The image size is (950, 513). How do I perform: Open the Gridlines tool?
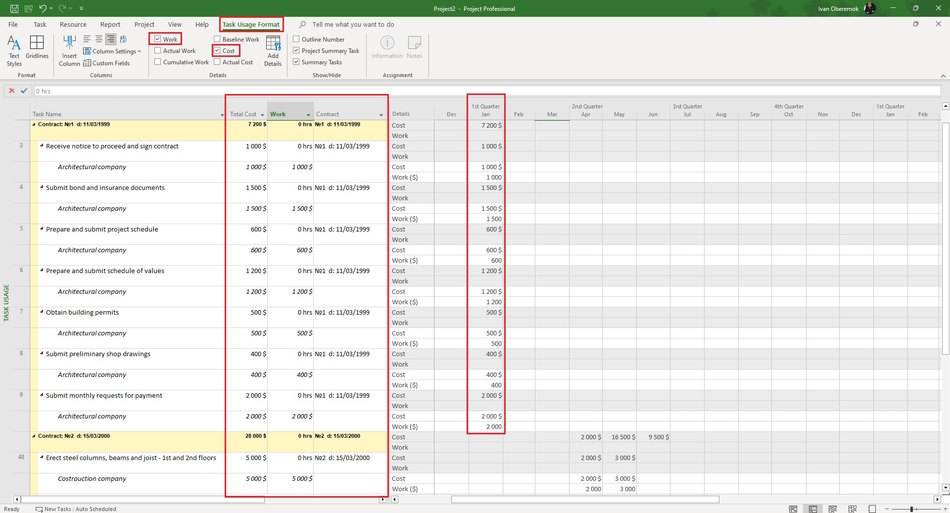click(x=36, y=48)
